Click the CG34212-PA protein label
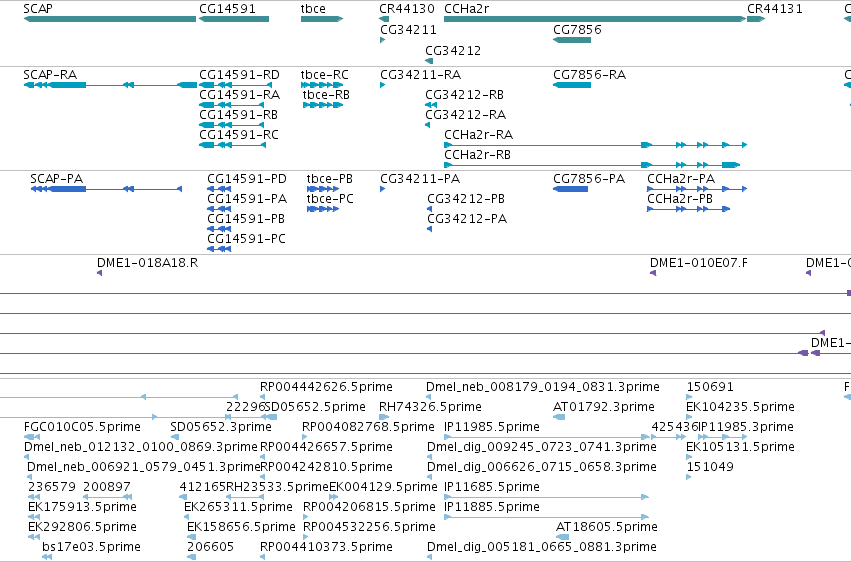851x562 pixels. [x=467, y=219]
